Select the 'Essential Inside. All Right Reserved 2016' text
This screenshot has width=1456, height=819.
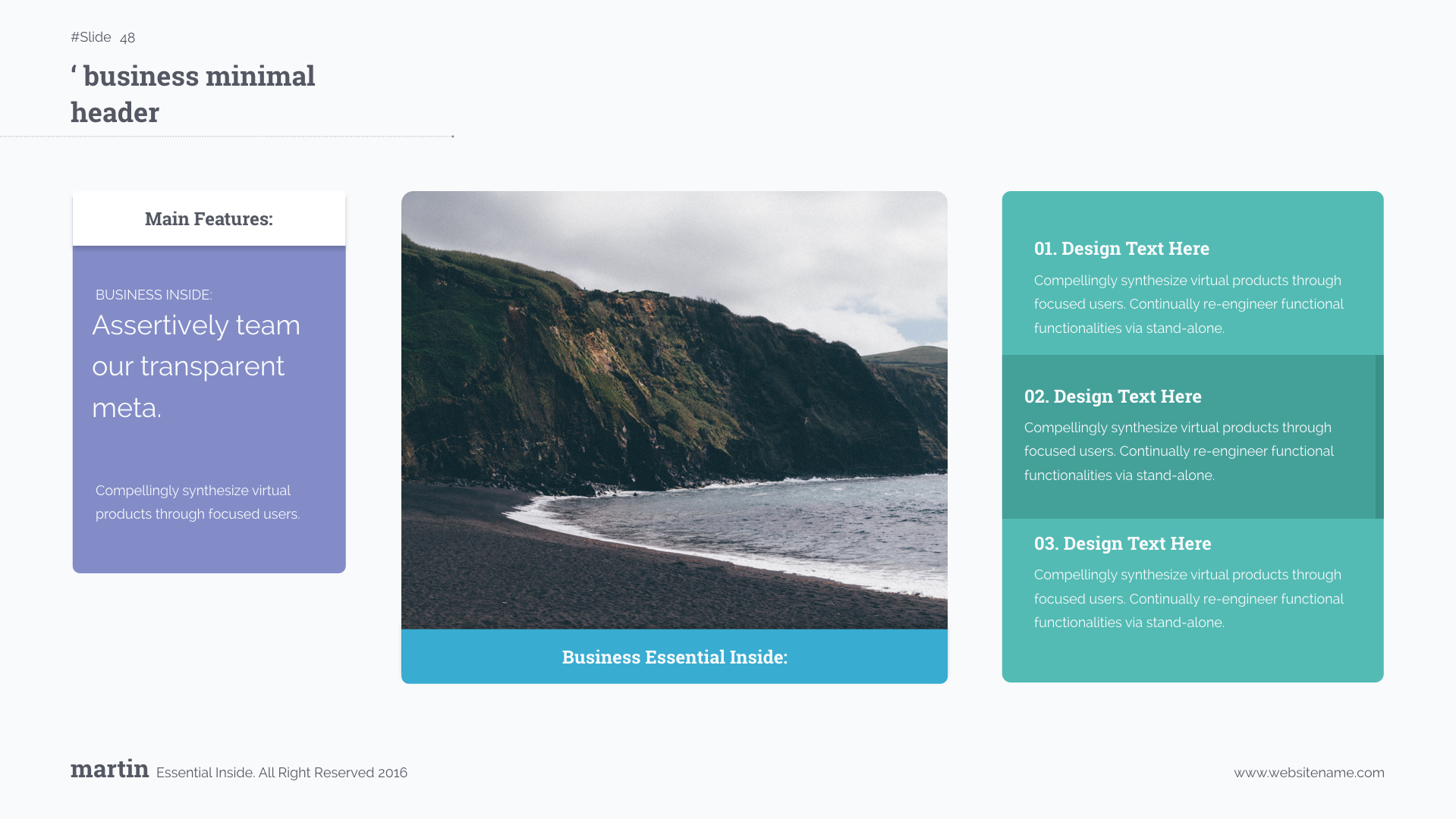pyautogui.click(x=281, y=772)
